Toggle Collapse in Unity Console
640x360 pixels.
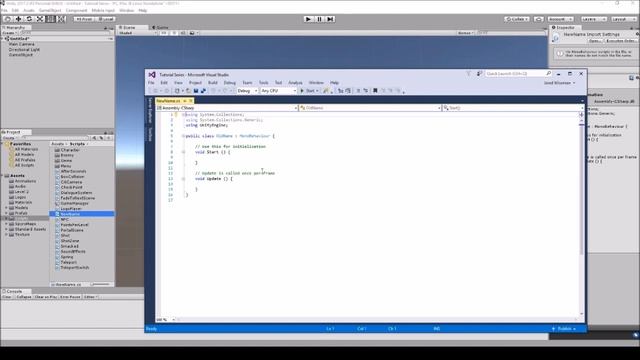(24, 297)
